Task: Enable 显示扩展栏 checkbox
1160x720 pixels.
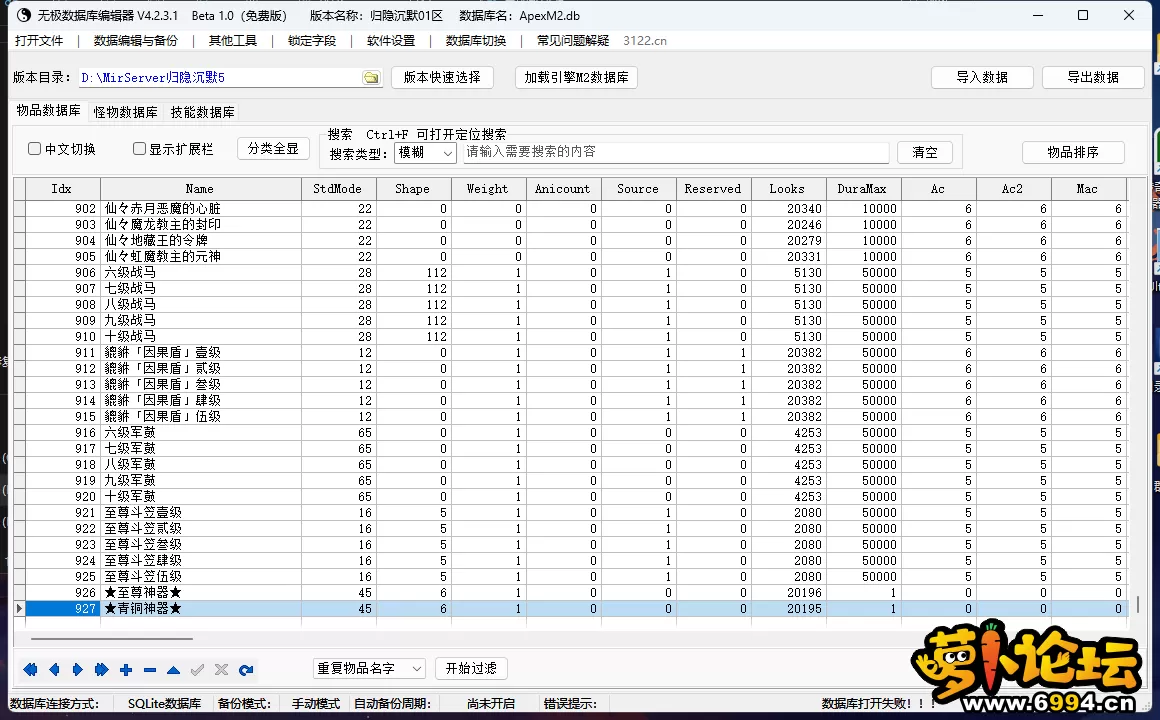Action: pos(139,149)
